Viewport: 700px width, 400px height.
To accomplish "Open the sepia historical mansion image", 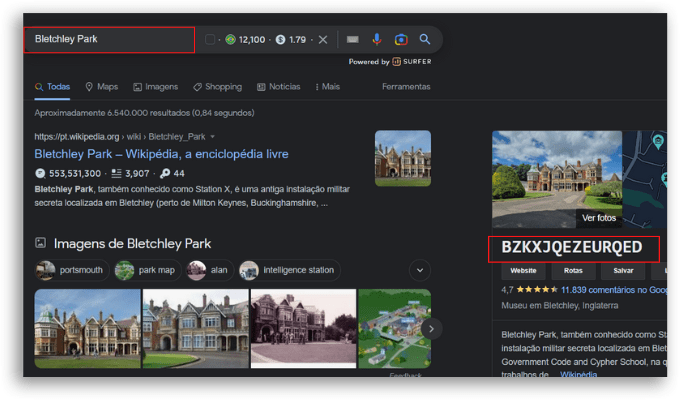I will pos(304,329).
